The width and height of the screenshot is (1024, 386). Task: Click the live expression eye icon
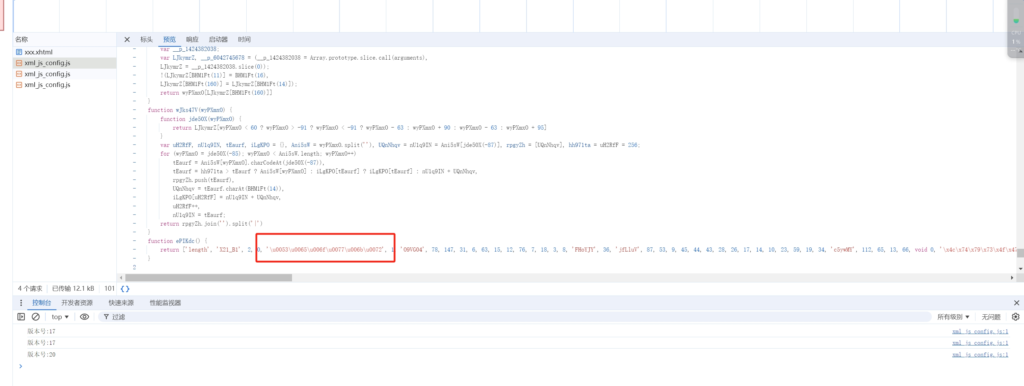pos(84,317)
